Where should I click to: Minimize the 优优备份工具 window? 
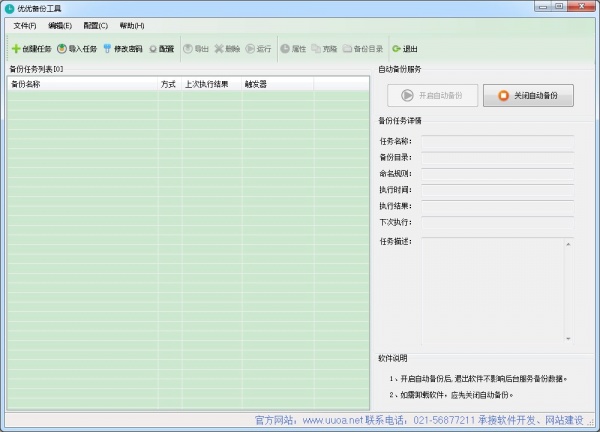pyautogui.click(x=543, y=7)
